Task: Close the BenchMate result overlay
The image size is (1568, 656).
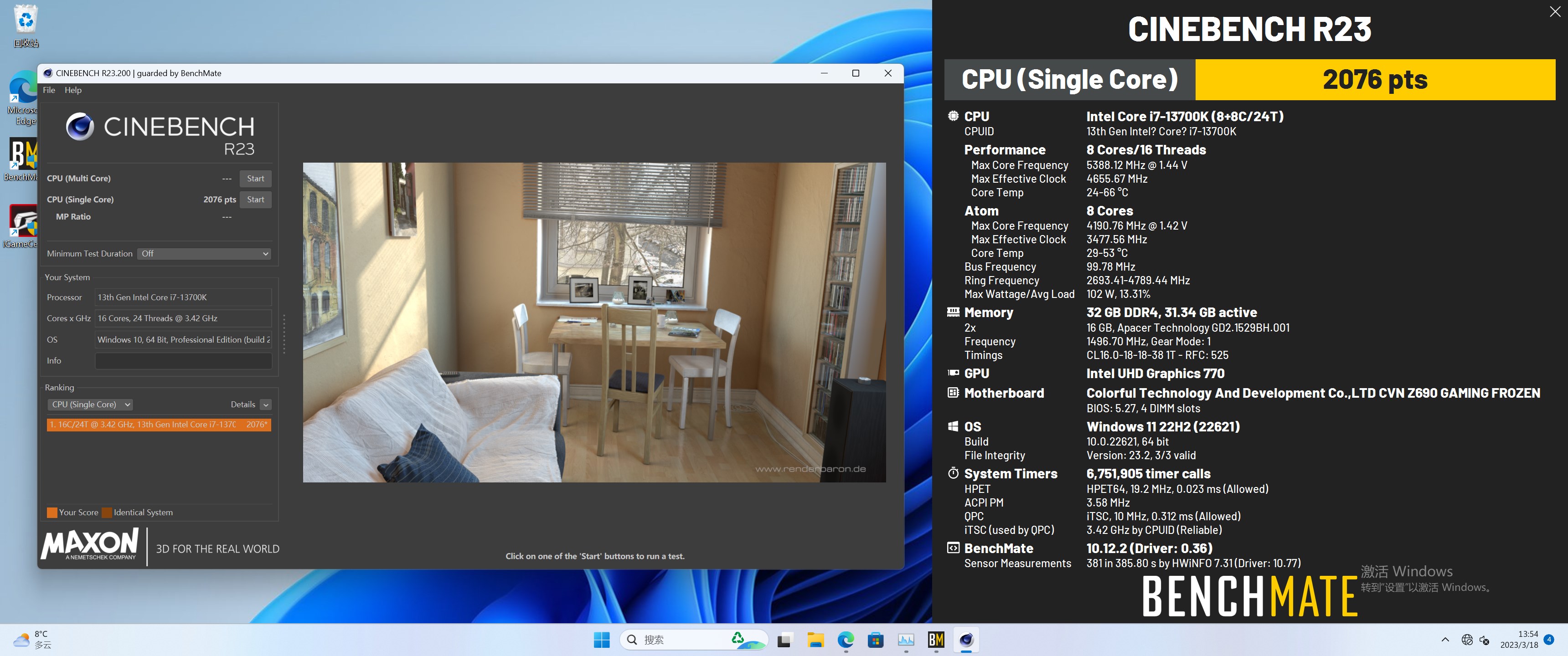Action: click(1555, 12)
